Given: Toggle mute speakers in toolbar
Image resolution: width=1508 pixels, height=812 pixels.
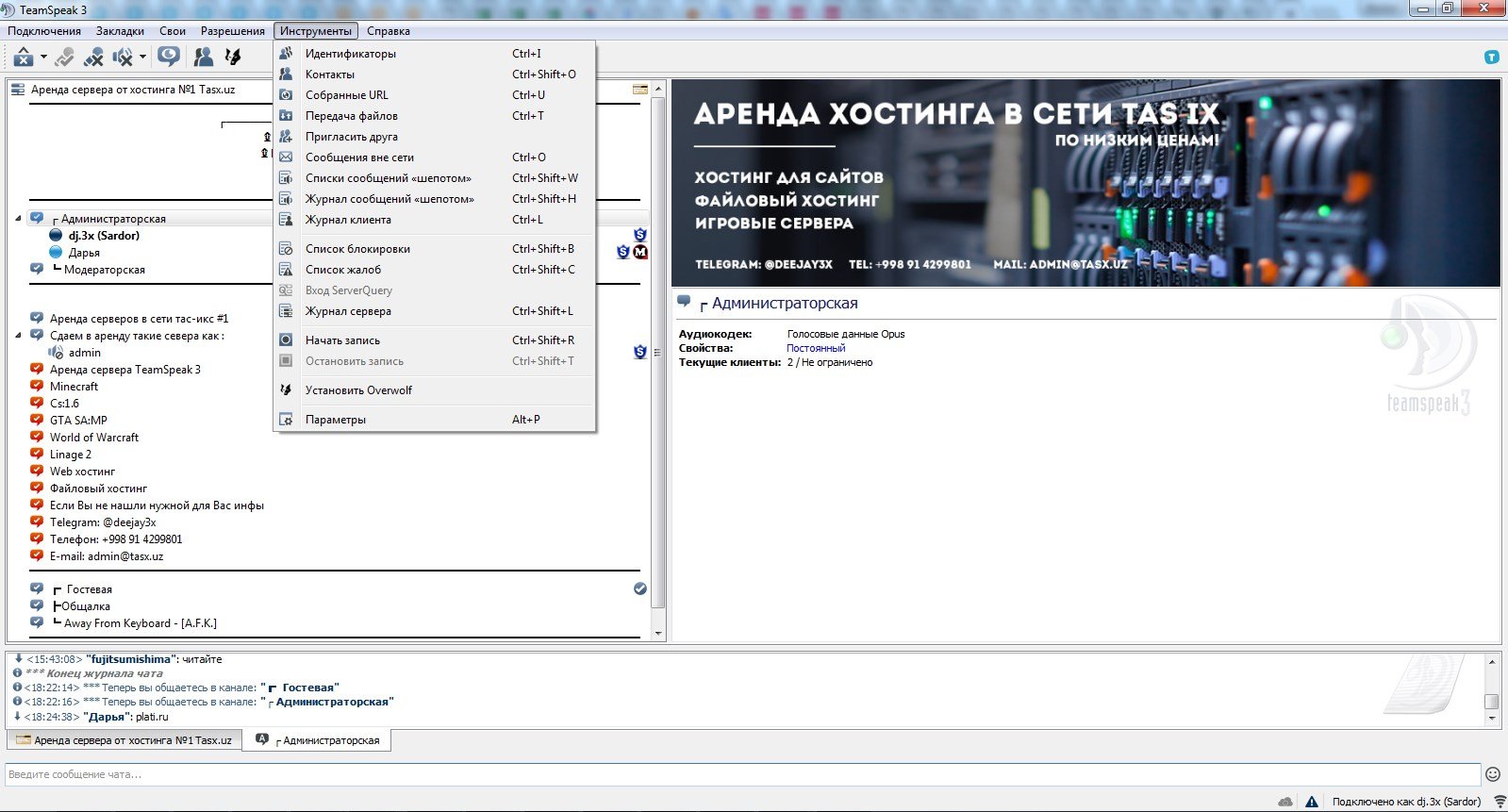Looking at the screenshot, I should coord(123,58).
